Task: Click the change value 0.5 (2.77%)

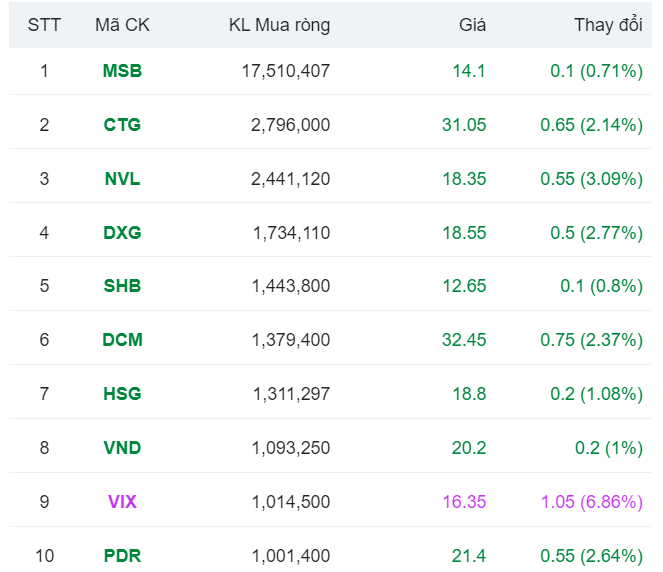Action: click(597, 233)
